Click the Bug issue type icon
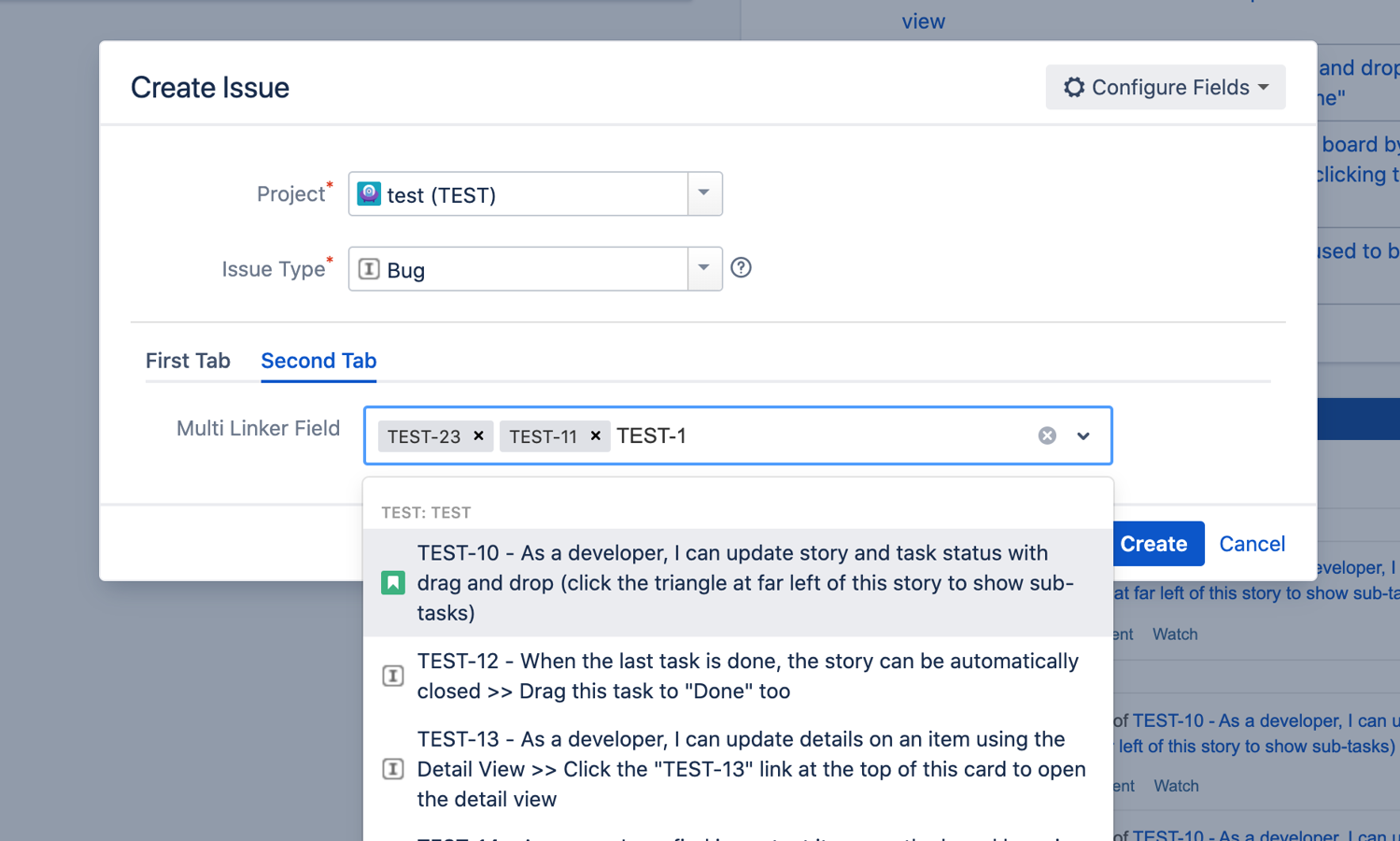The width and height of the screenshot is (1400, 841). click(x=369, y=269)
